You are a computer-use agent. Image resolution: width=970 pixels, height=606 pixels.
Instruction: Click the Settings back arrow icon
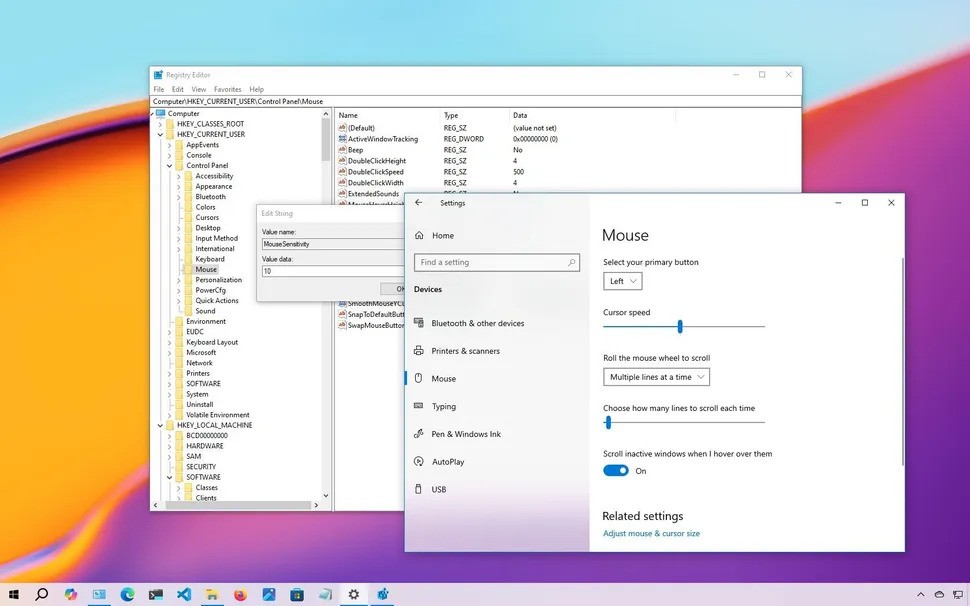pos(418,203)
